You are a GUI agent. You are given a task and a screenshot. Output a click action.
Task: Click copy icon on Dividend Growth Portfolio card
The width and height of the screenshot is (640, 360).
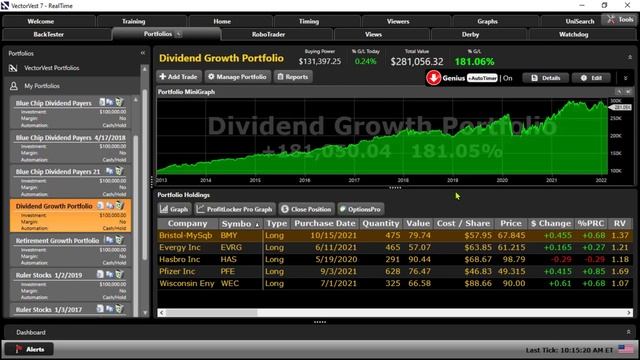[110, 205]
